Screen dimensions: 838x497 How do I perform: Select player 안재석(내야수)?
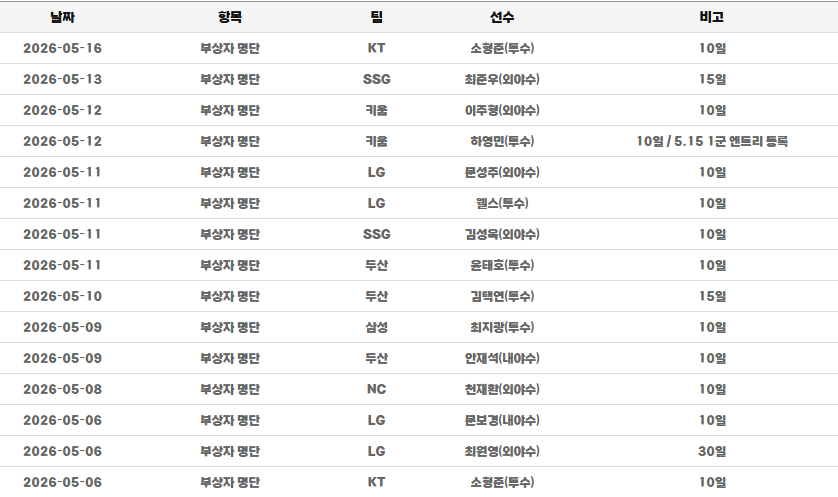(502, 358)
